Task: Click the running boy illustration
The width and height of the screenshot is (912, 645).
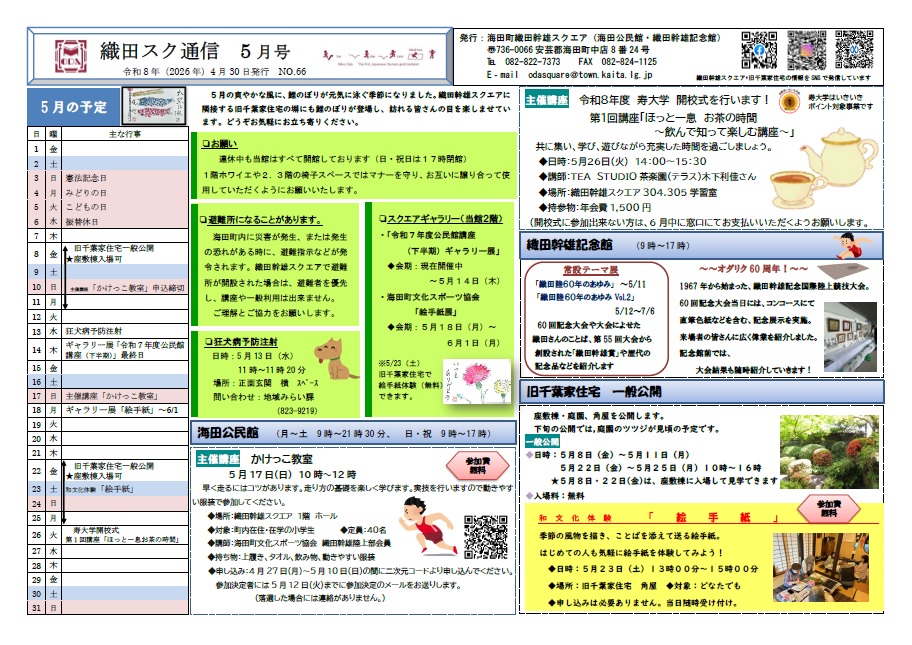Action: coord(428,526)
